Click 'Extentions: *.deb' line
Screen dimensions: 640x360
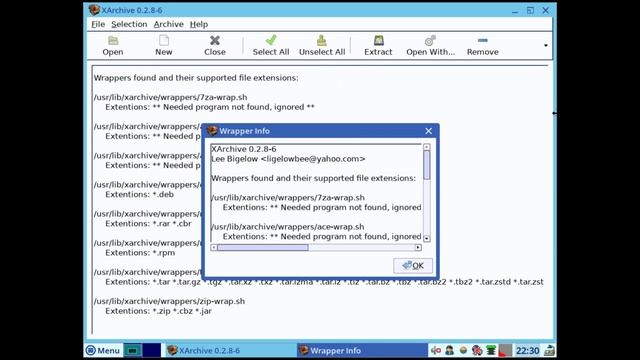point(140,195)
